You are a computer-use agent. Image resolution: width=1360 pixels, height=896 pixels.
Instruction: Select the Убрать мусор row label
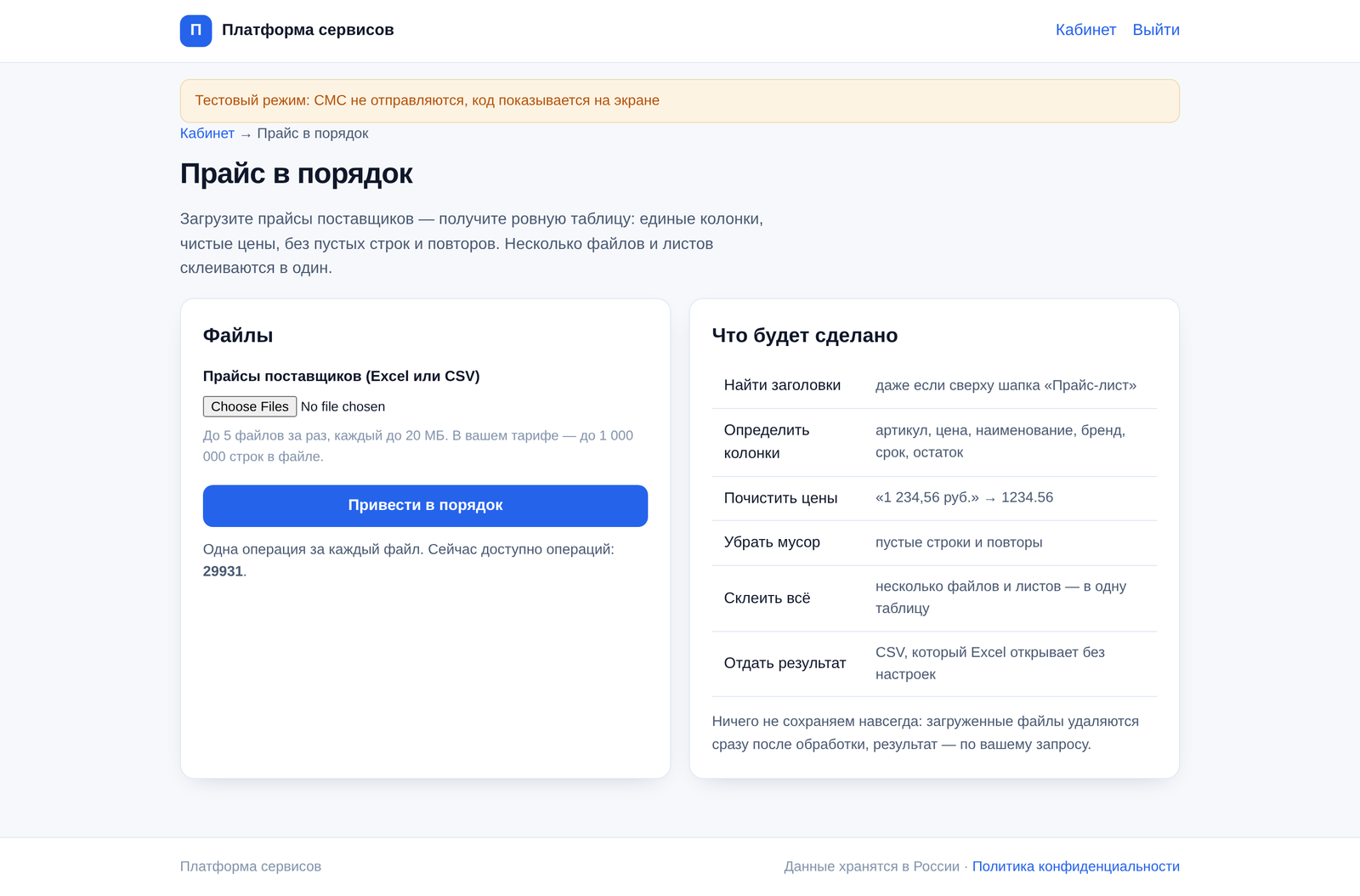772,542
